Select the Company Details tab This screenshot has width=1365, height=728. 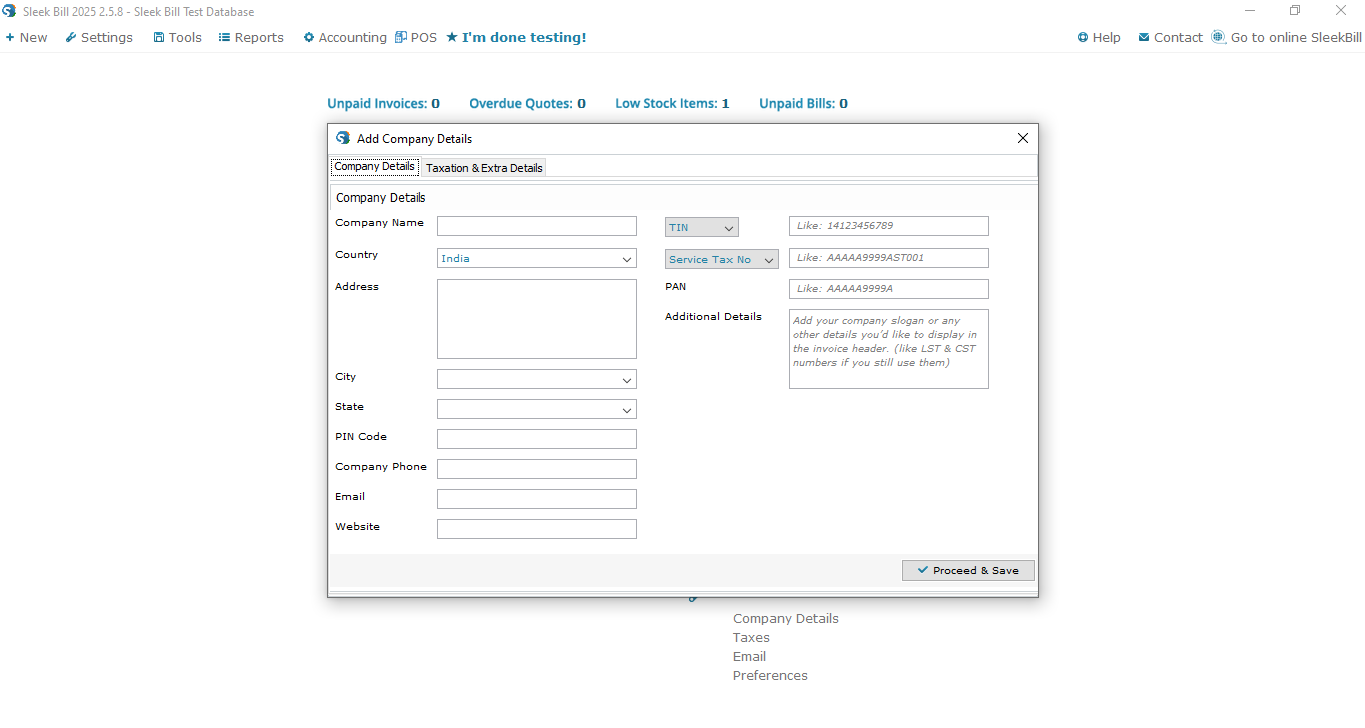pos(374,166)
